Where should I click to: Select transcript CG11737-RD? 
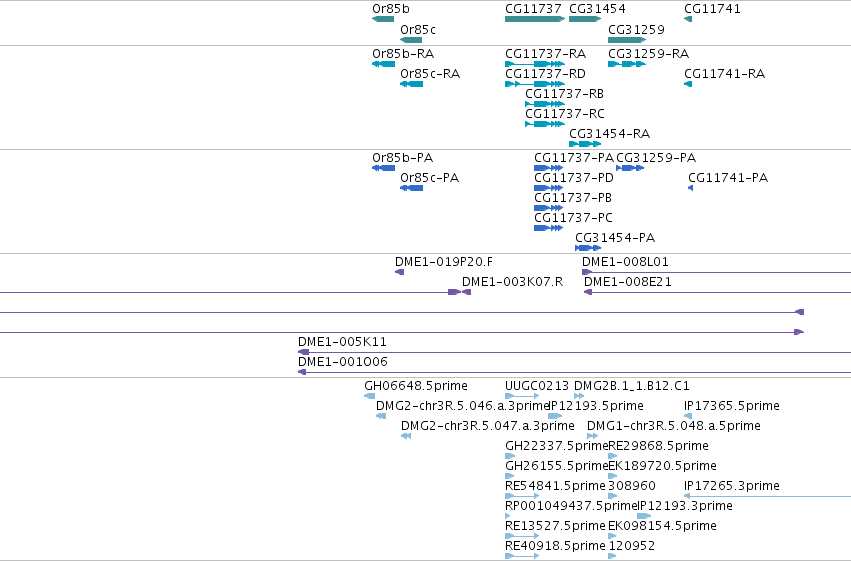(x=535, y=84)
